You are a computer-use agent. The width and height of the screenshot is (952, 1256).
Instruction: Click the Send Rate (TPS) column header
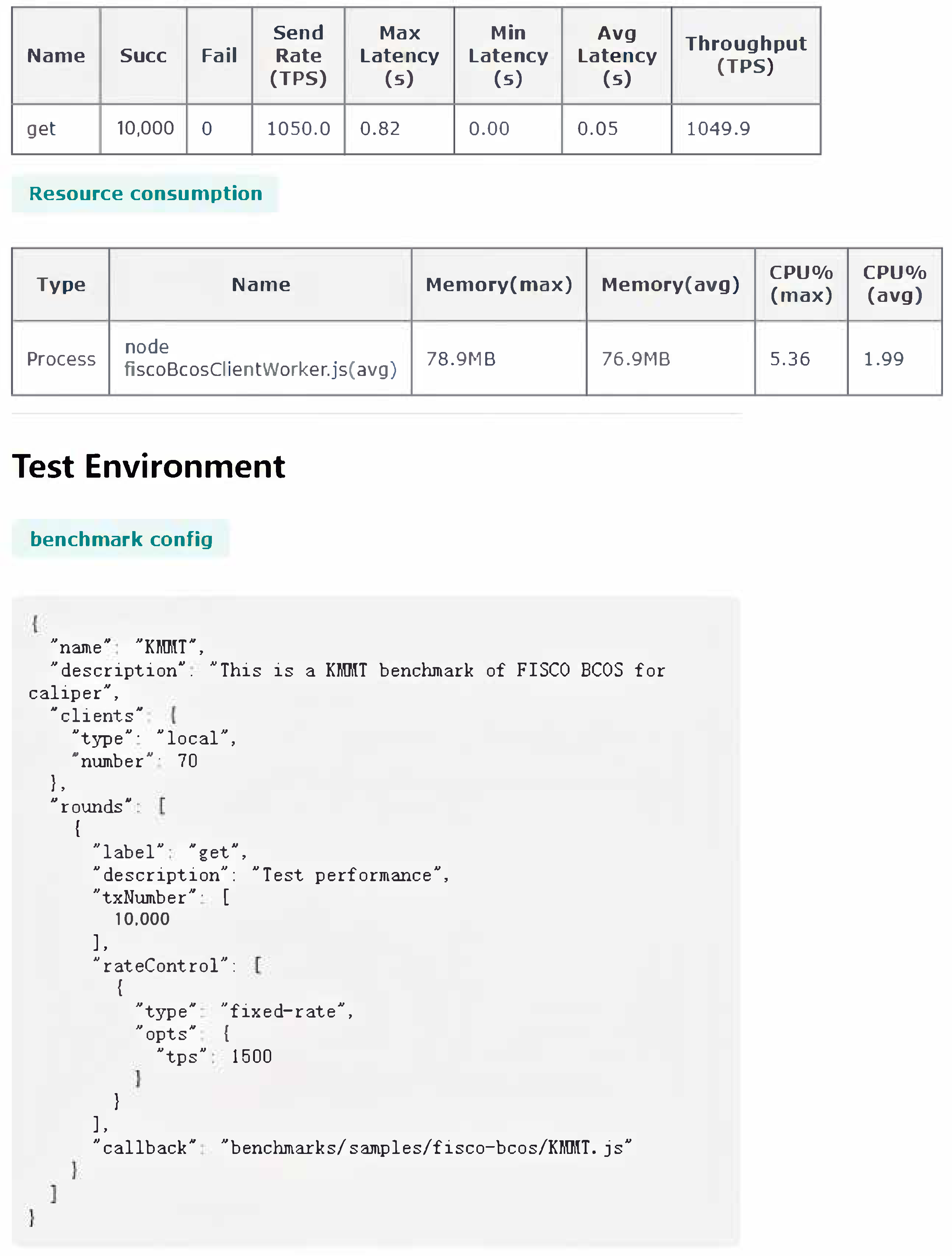click(298, 56)
